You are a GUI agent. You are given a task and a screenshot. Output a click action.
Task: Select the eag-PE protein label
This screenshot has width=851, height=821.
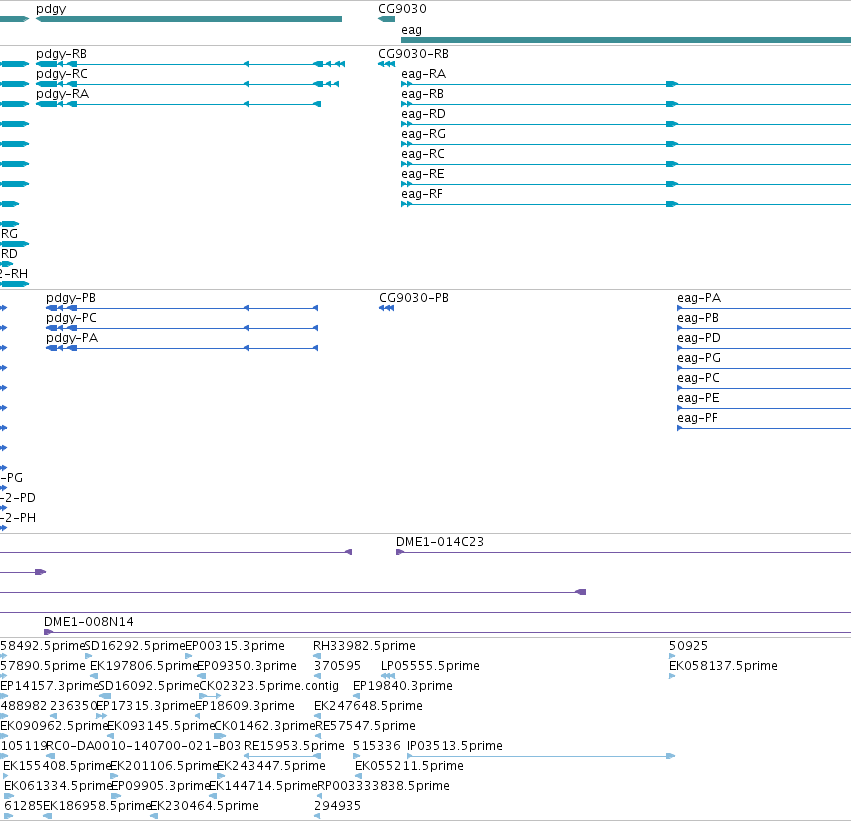[698, 398]
